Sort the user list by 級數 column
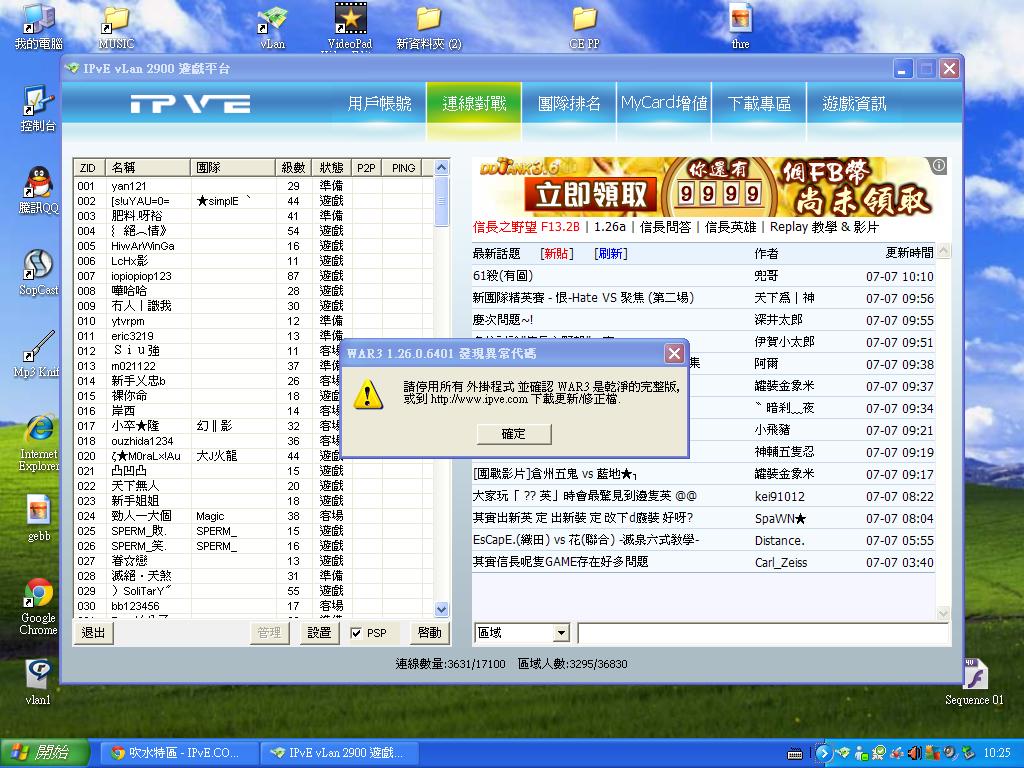The height and width of the screenshot is (768, 1024). [x=293, y=168]
